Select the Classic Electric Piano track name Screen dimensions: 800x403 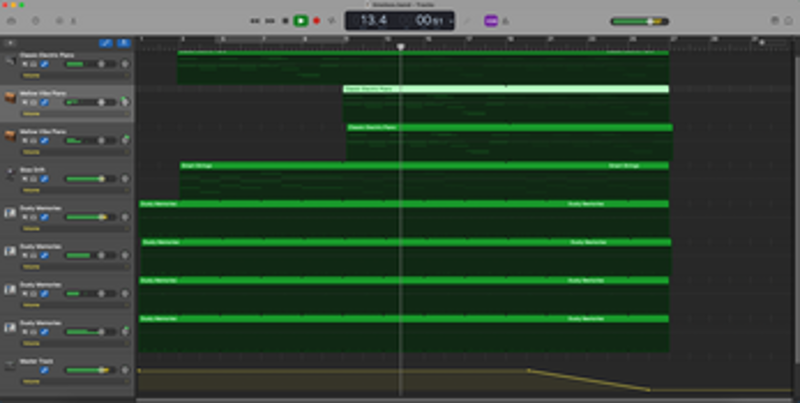click(x=46, y=55)
